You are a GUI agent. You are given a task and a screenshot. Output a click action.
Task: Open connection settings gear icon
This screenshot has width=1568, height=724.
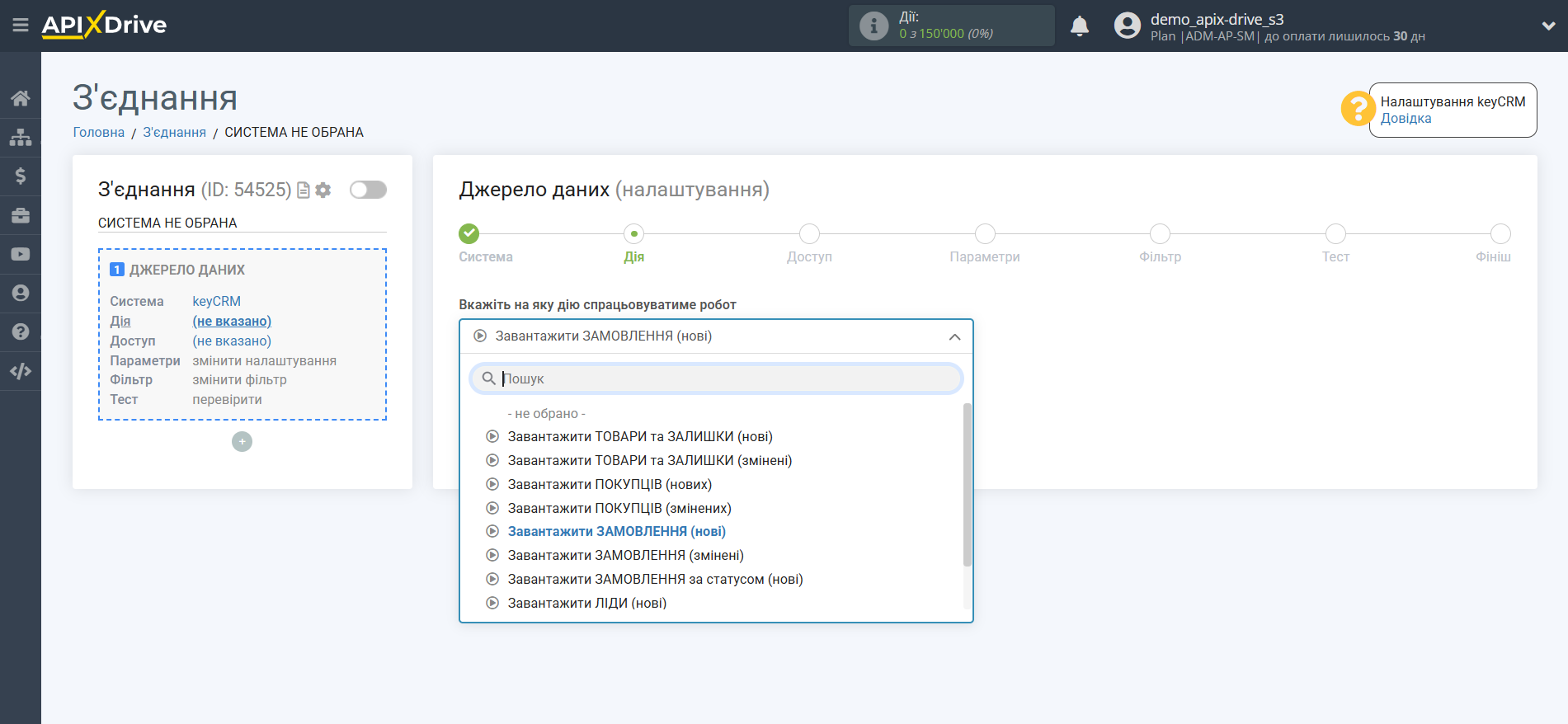(x=323, y=190)
